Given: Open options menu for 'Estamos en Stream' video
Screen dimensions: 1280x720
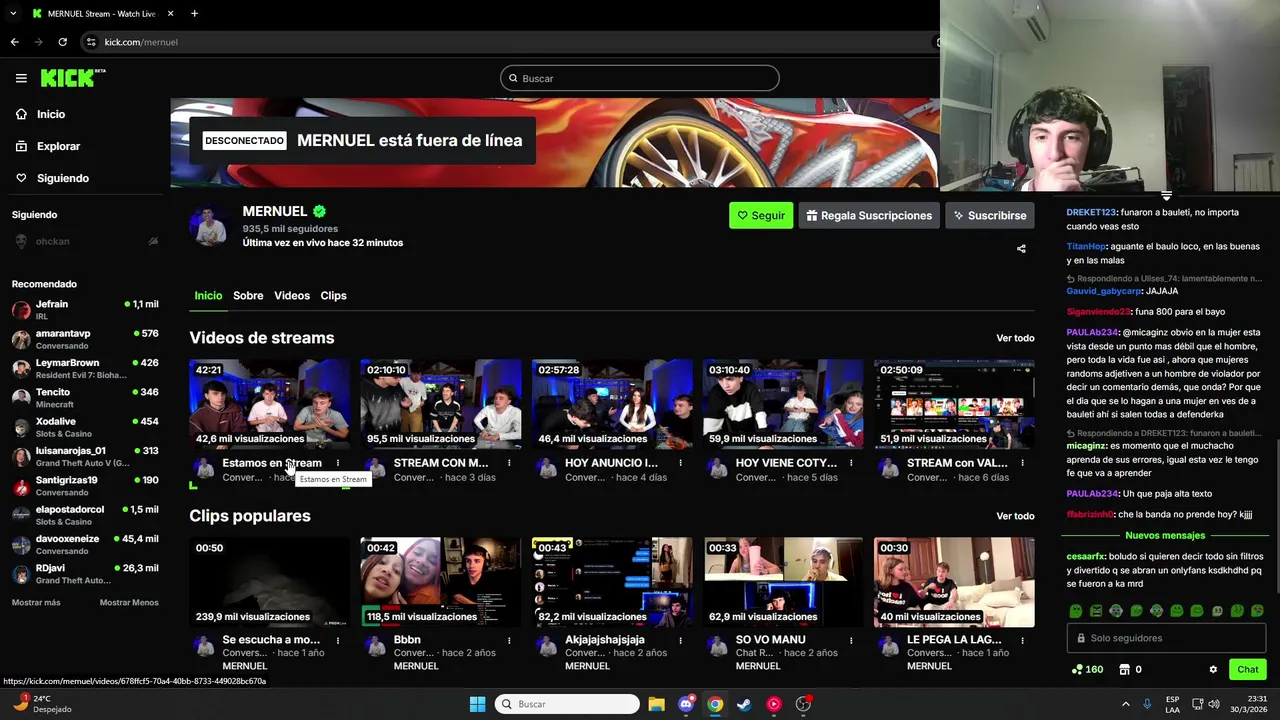Looking at the screenshot, I should 338,463.
